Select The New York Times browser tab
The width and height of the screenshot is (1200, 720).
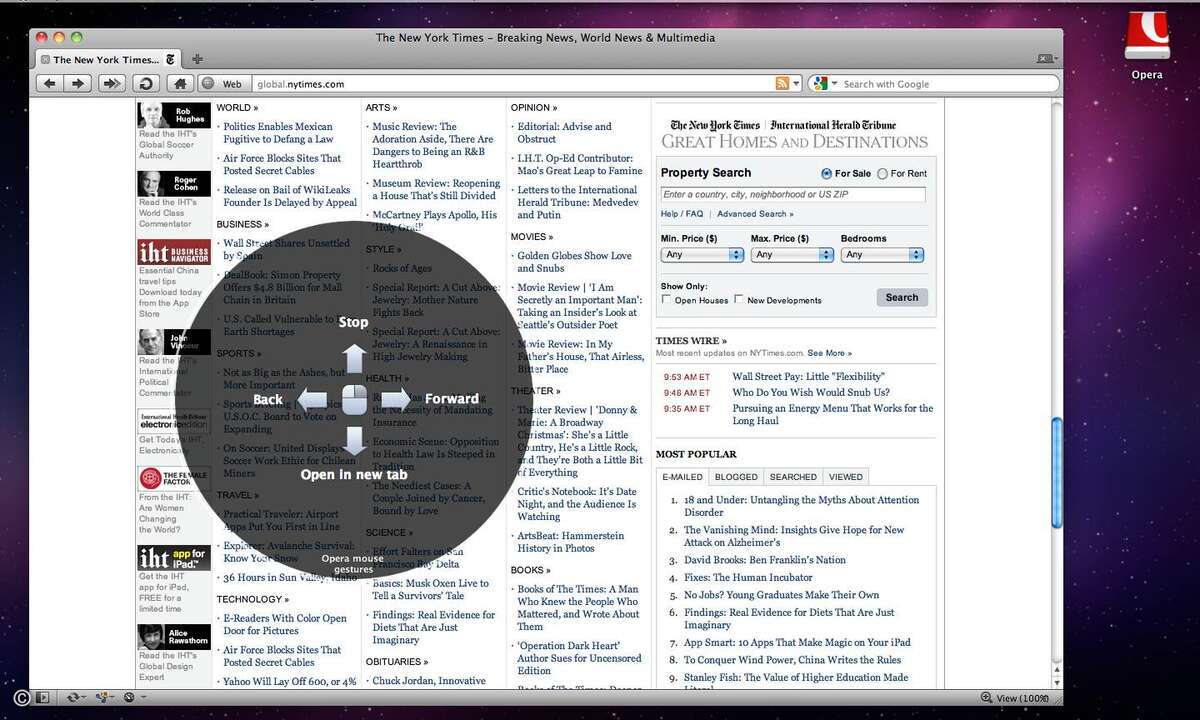point(106,60)
